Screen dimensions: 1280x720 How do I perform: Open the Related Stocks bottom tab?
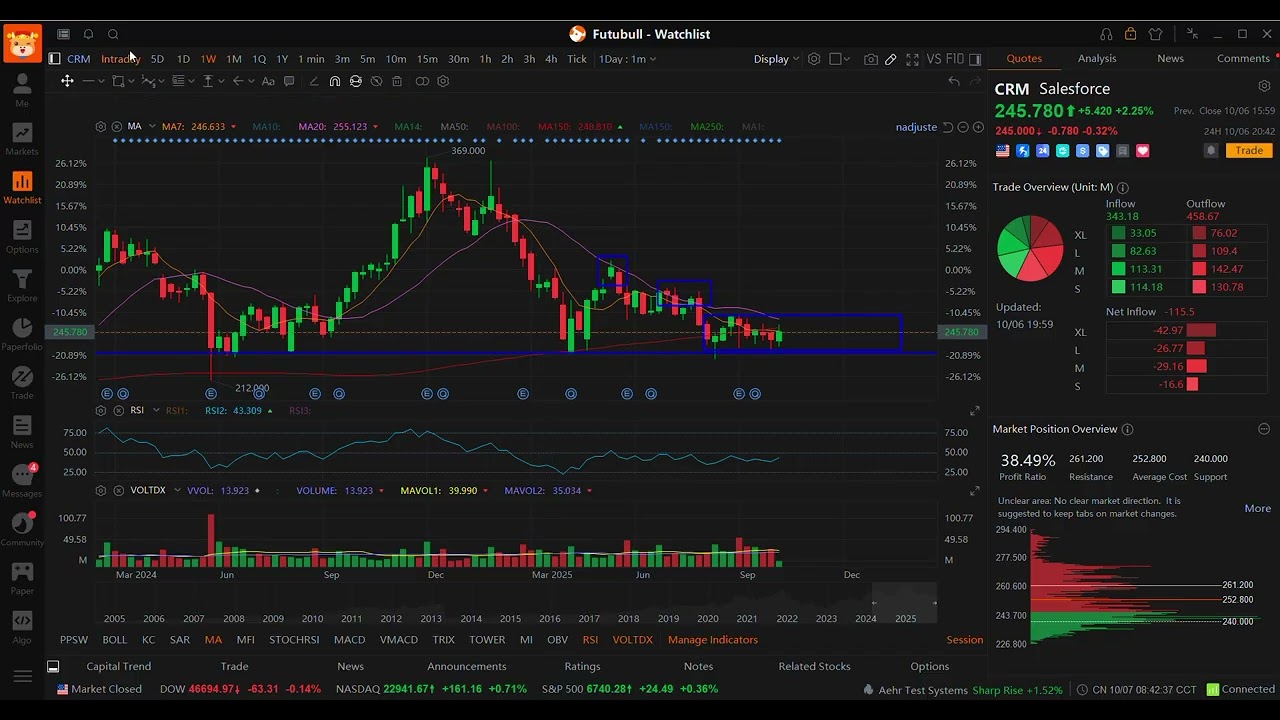(814, 666)
